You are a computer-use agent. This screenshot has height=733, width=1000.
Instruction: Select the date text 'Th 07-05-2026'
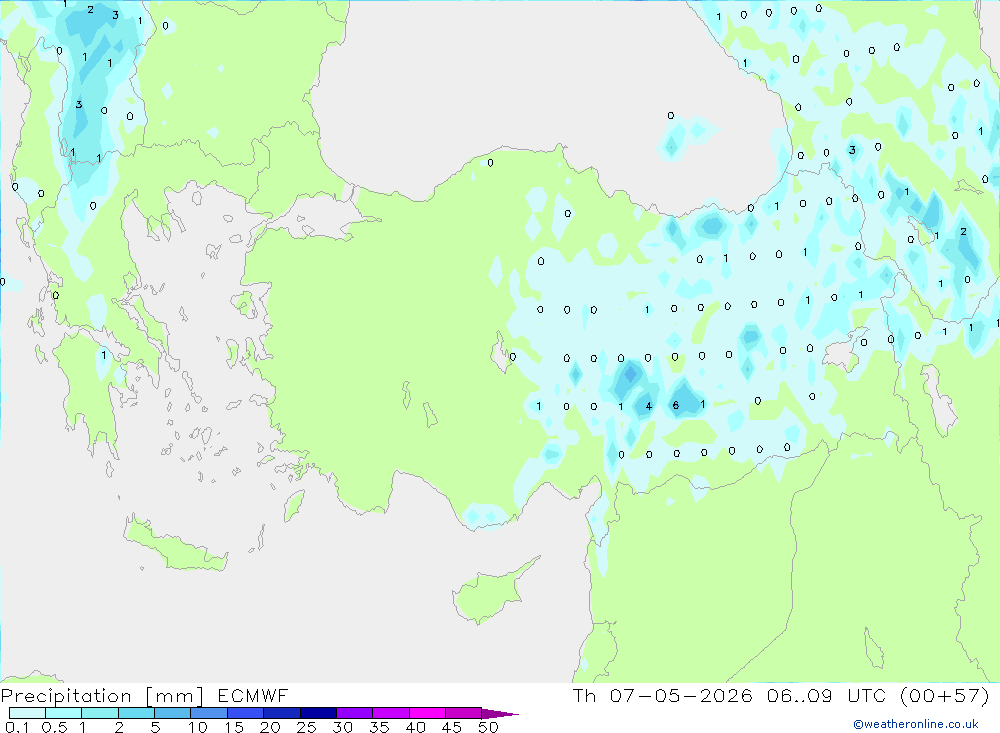tap(663, 696)
